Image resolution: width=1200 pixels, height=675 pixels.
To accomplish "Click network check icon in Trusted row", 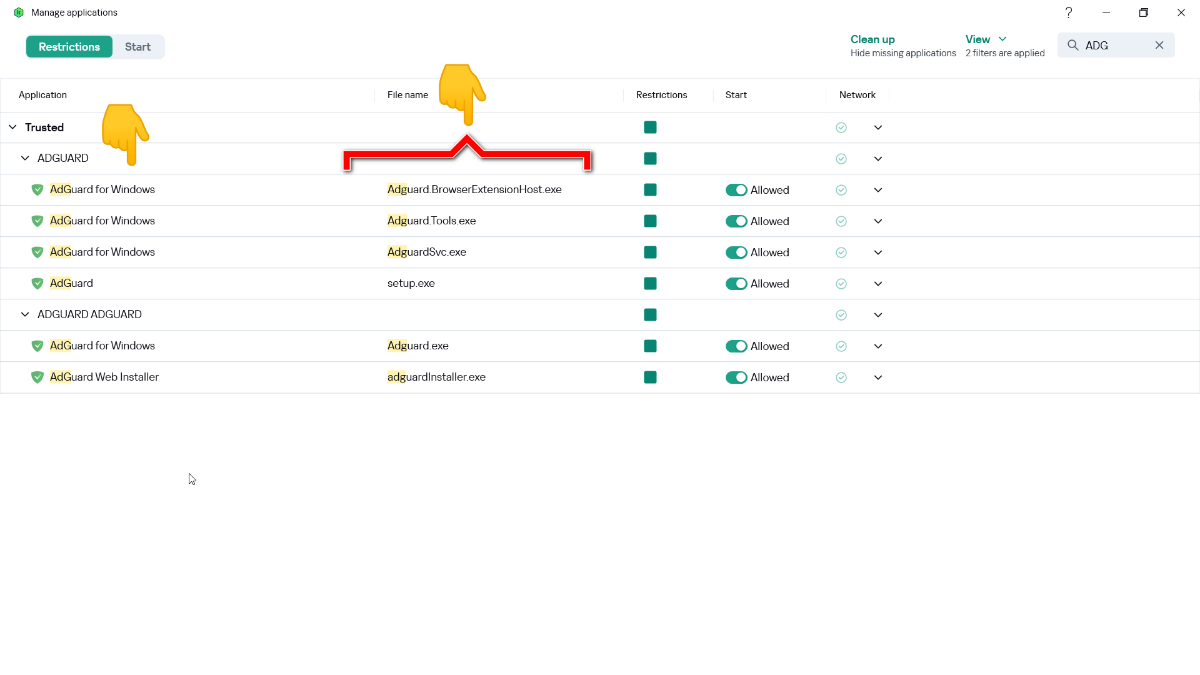I will [x=841, y=128].
